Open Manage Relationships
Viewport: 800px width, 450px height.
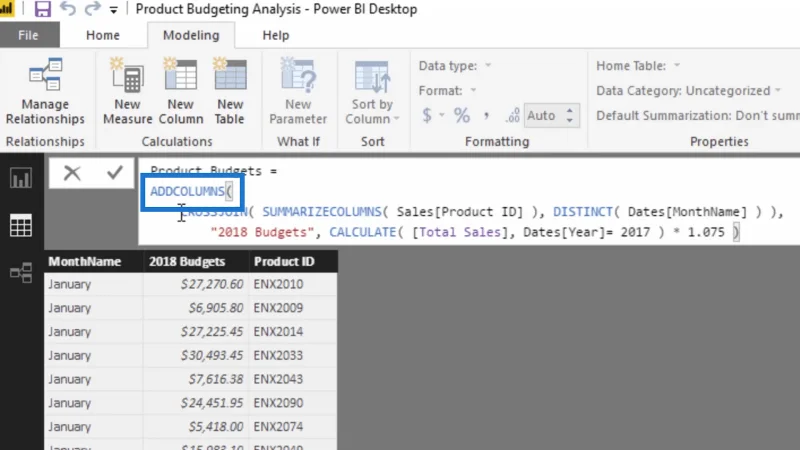(x=45, y=91)
